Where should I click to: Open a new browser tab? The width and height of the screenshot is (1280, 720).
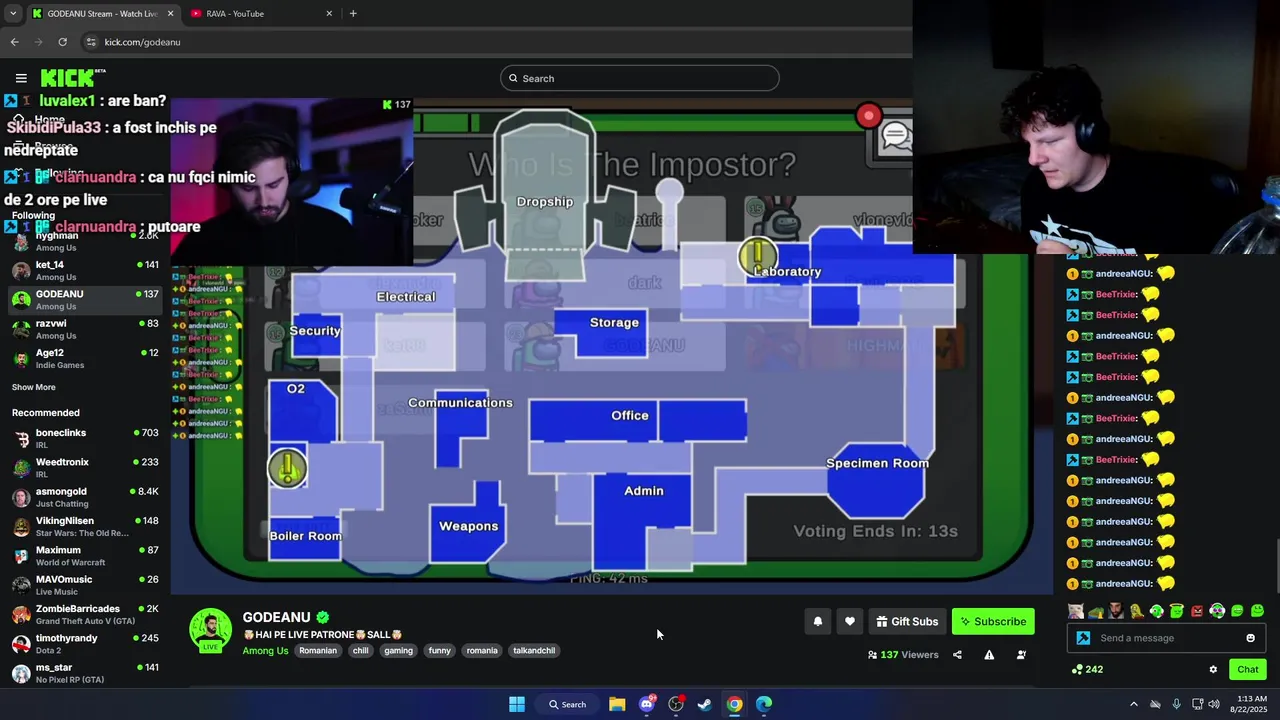click(x=353, y=13)
